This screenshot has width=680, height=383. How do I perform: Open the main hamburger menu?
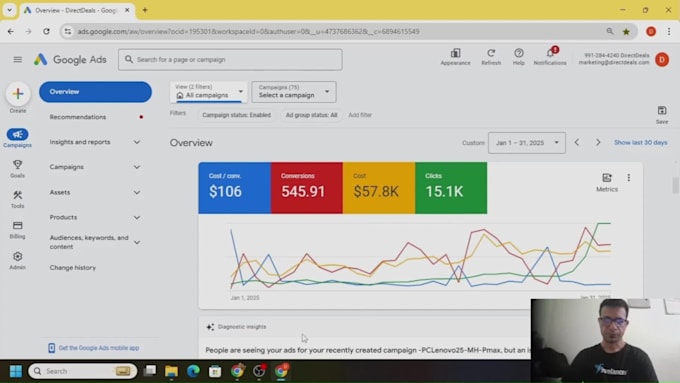point(17,59)
